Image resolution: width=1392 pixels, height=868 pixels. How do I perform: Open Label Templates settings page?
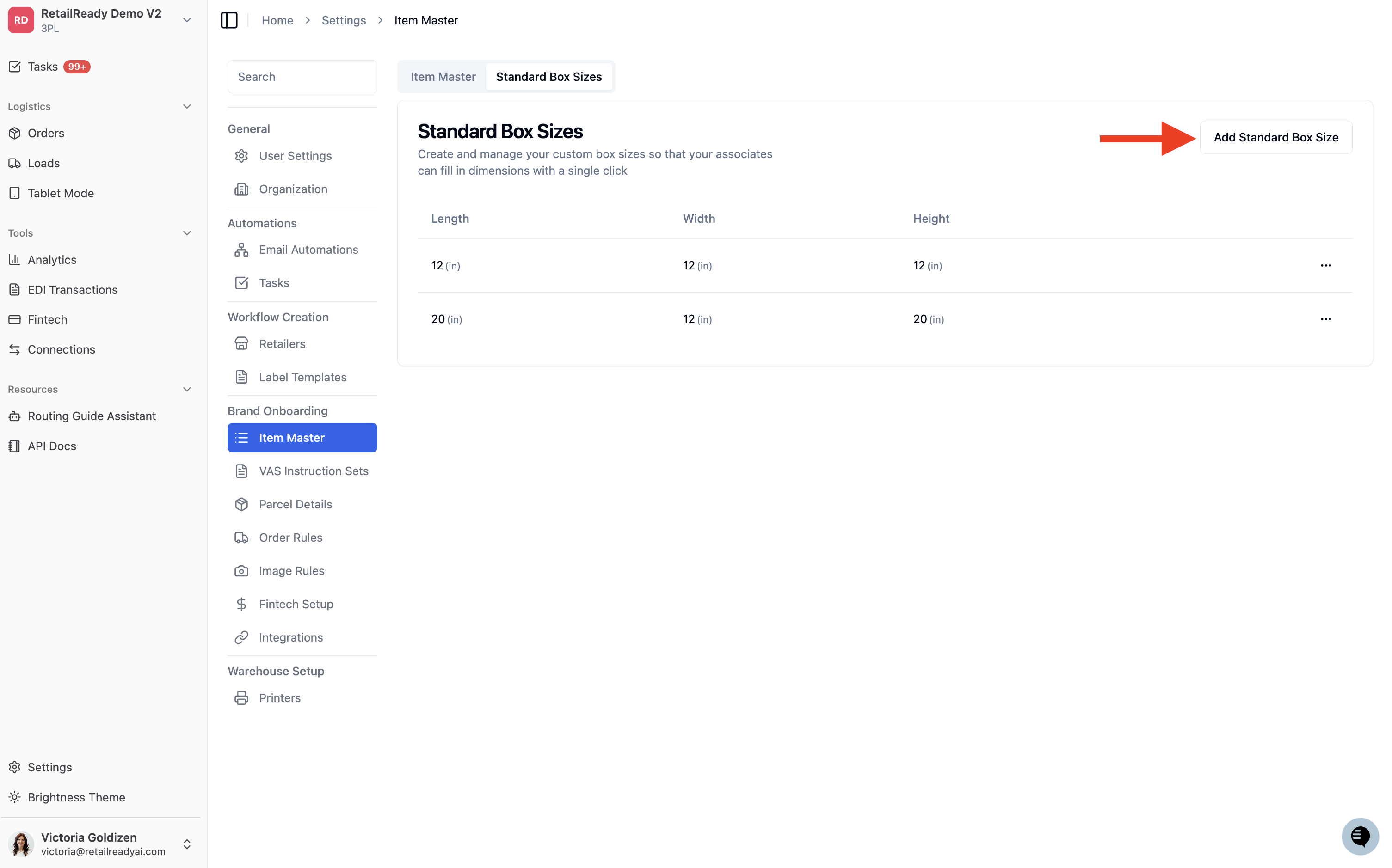(302, 377)
